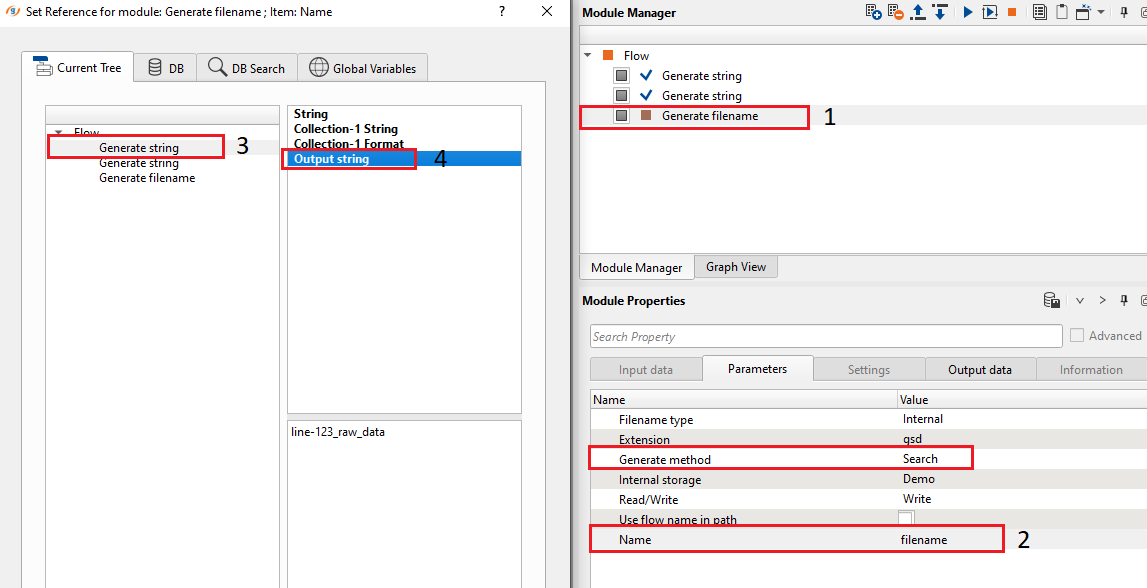Select Collection-1 String in the item list
1147x588 pixels.
[x=346, y=129]
